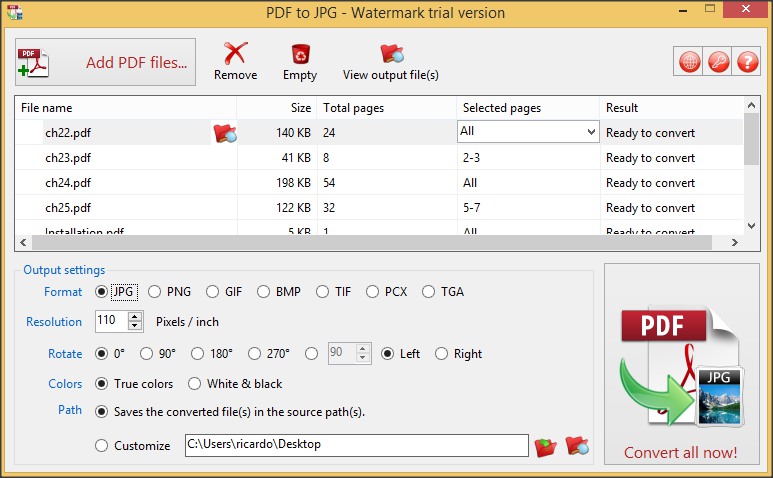The width and height of the screenshot is (773, 478).
Task: Select Left rotation direction
Action: coord(387,354)
